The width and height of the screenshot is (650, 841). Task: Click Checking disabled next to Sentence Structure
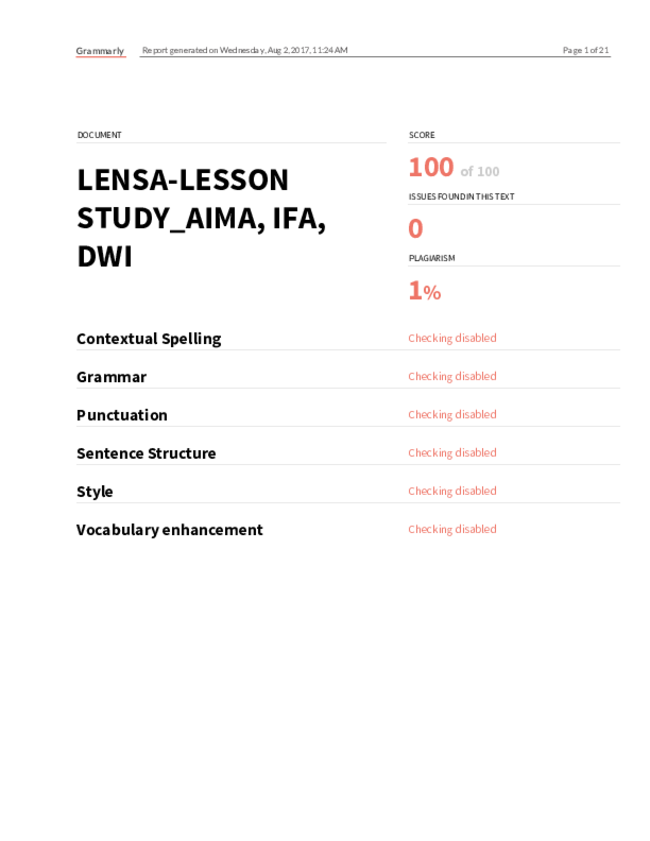(452, 453)
